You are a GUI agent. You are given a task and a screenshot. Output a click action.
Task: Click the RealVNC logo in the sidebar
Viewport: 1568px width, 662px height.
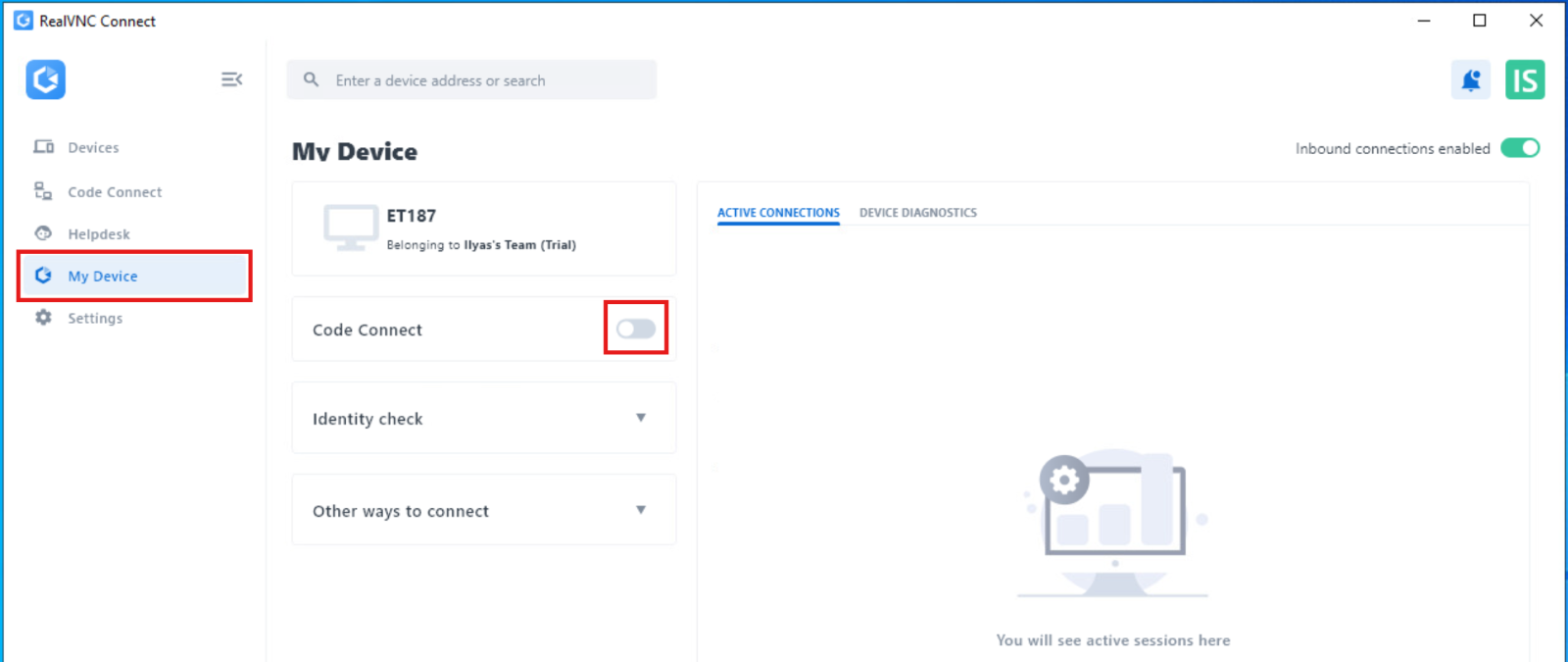pos(45,79)
